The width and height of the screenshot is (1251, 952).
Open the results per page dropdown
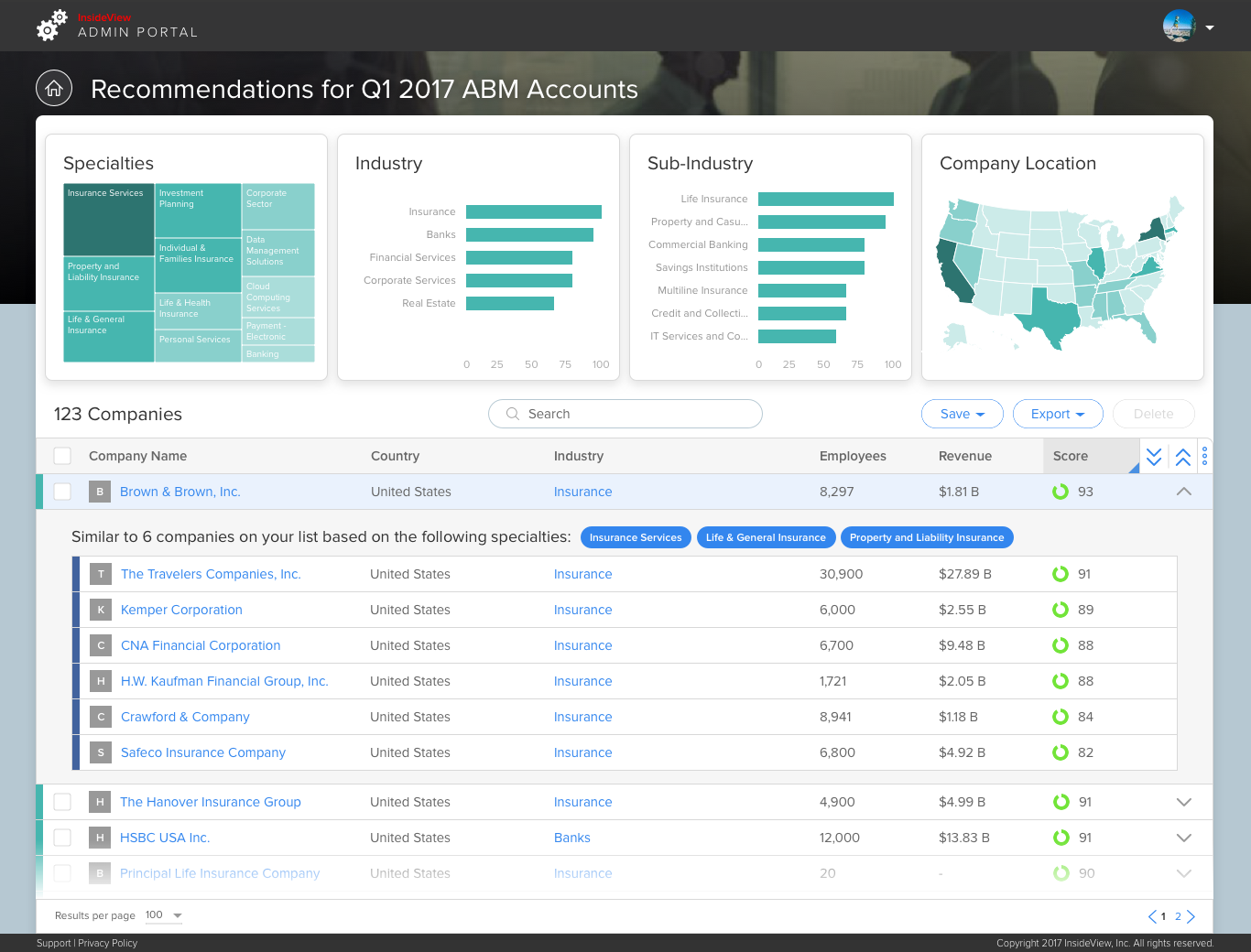[164, 915]
